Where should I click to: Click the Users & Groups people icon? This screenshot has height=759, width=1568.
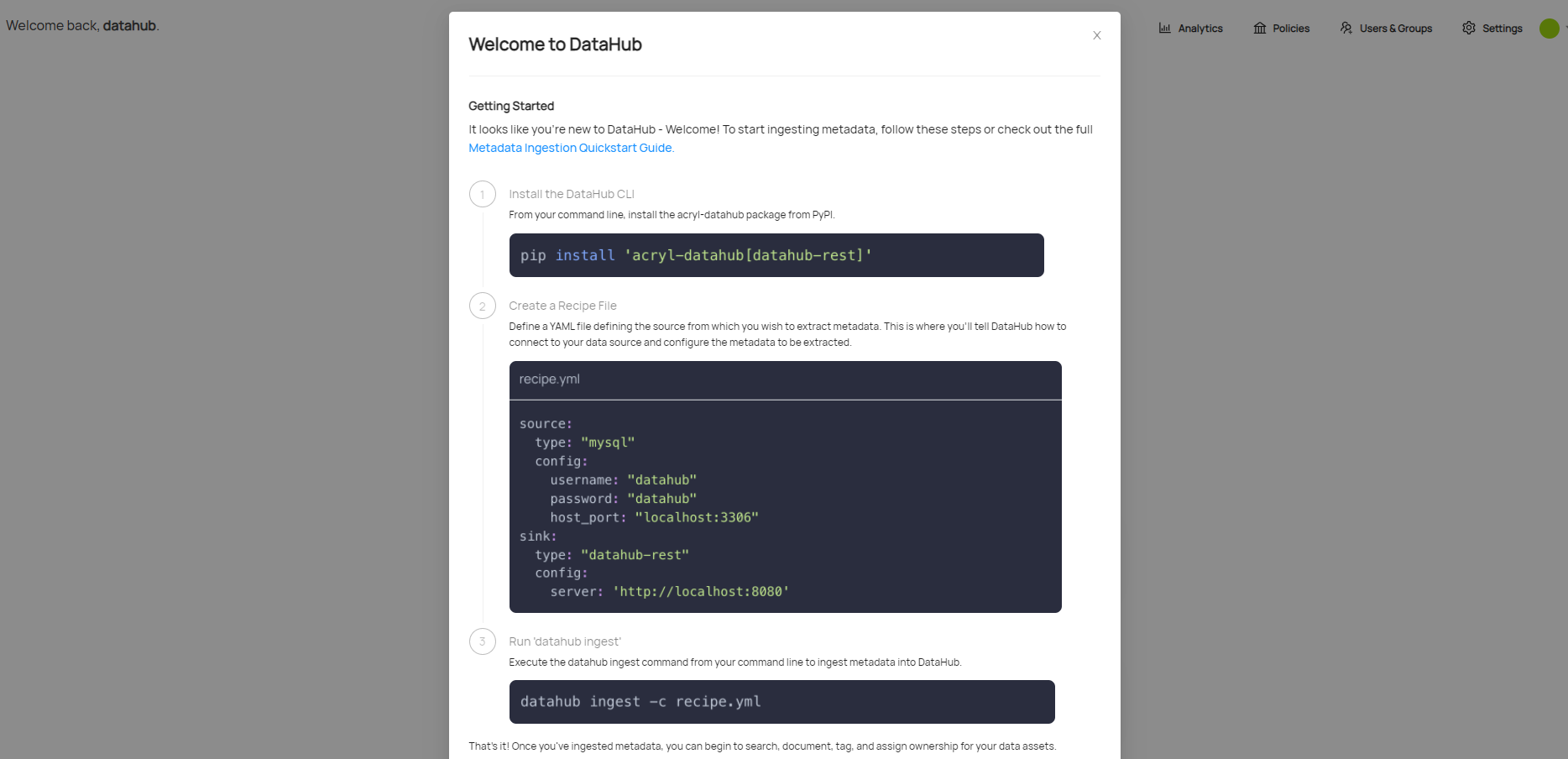(1346, 28)
